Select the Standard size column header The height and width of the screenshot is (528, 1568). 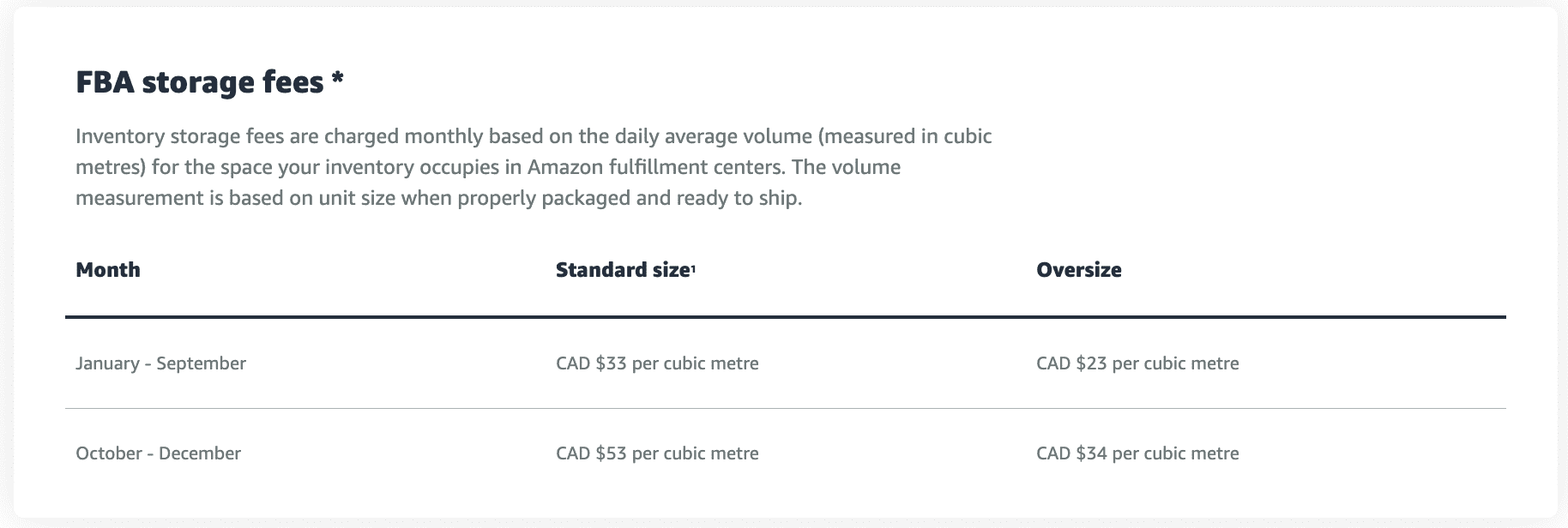click(622, 270)
